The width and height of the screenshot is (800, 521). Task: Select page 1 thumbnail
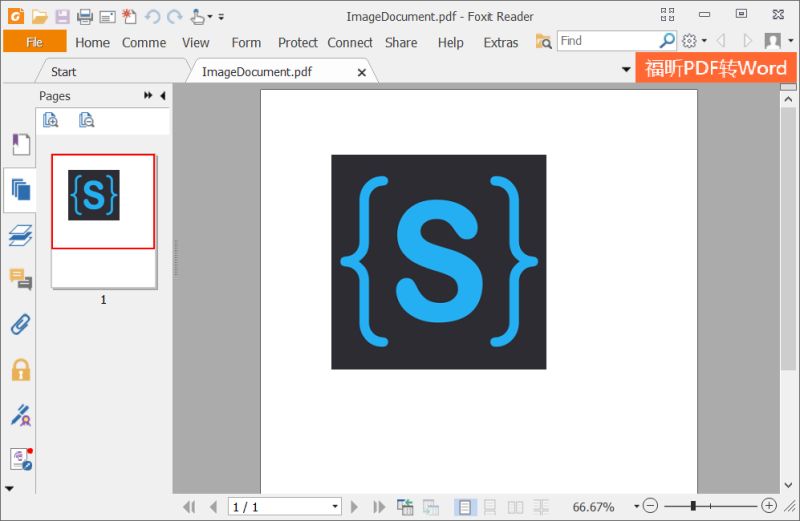tap(104, 221)
